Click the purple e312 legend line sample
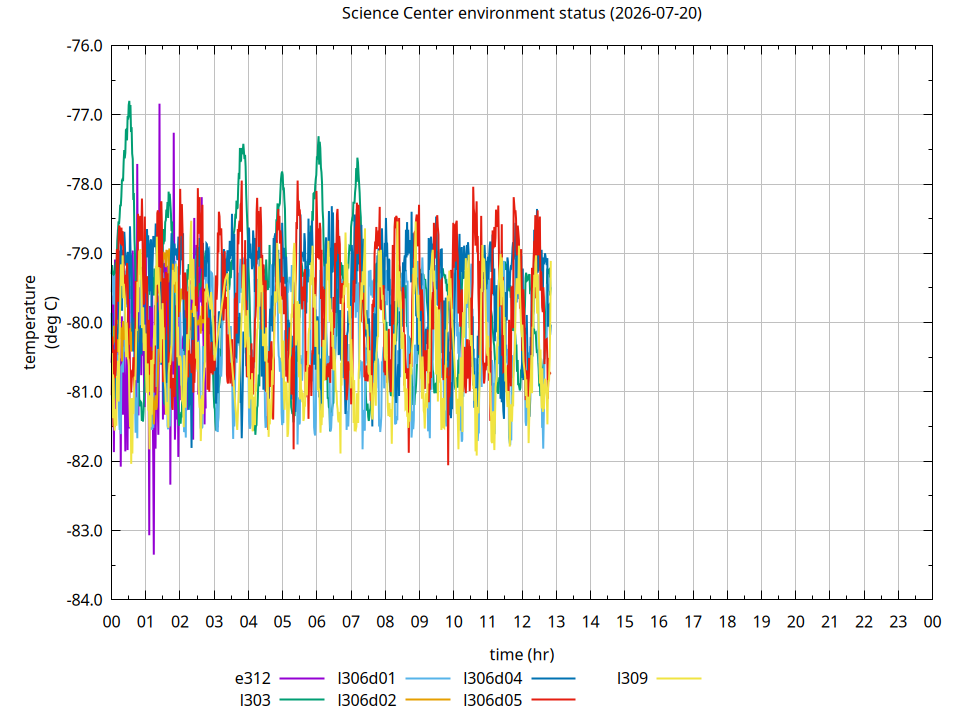This screenshot has height=720, width=960. 302,678
